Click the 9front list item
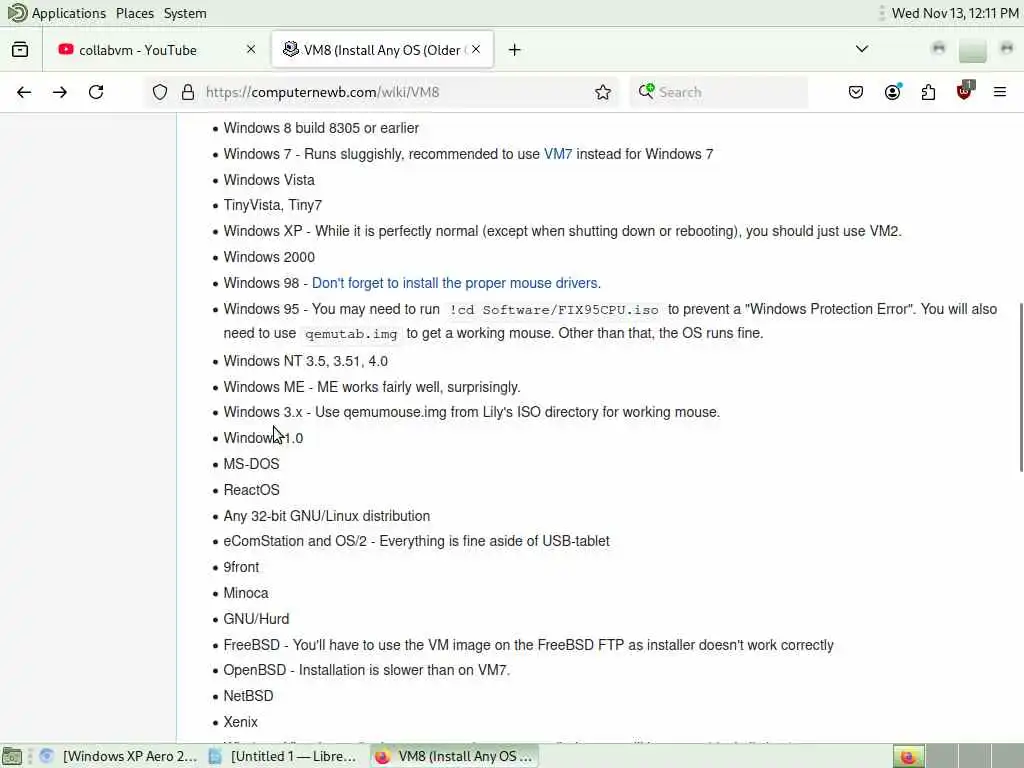Image resolution: width=1024 pixels, height=768 pixels. 241,567
